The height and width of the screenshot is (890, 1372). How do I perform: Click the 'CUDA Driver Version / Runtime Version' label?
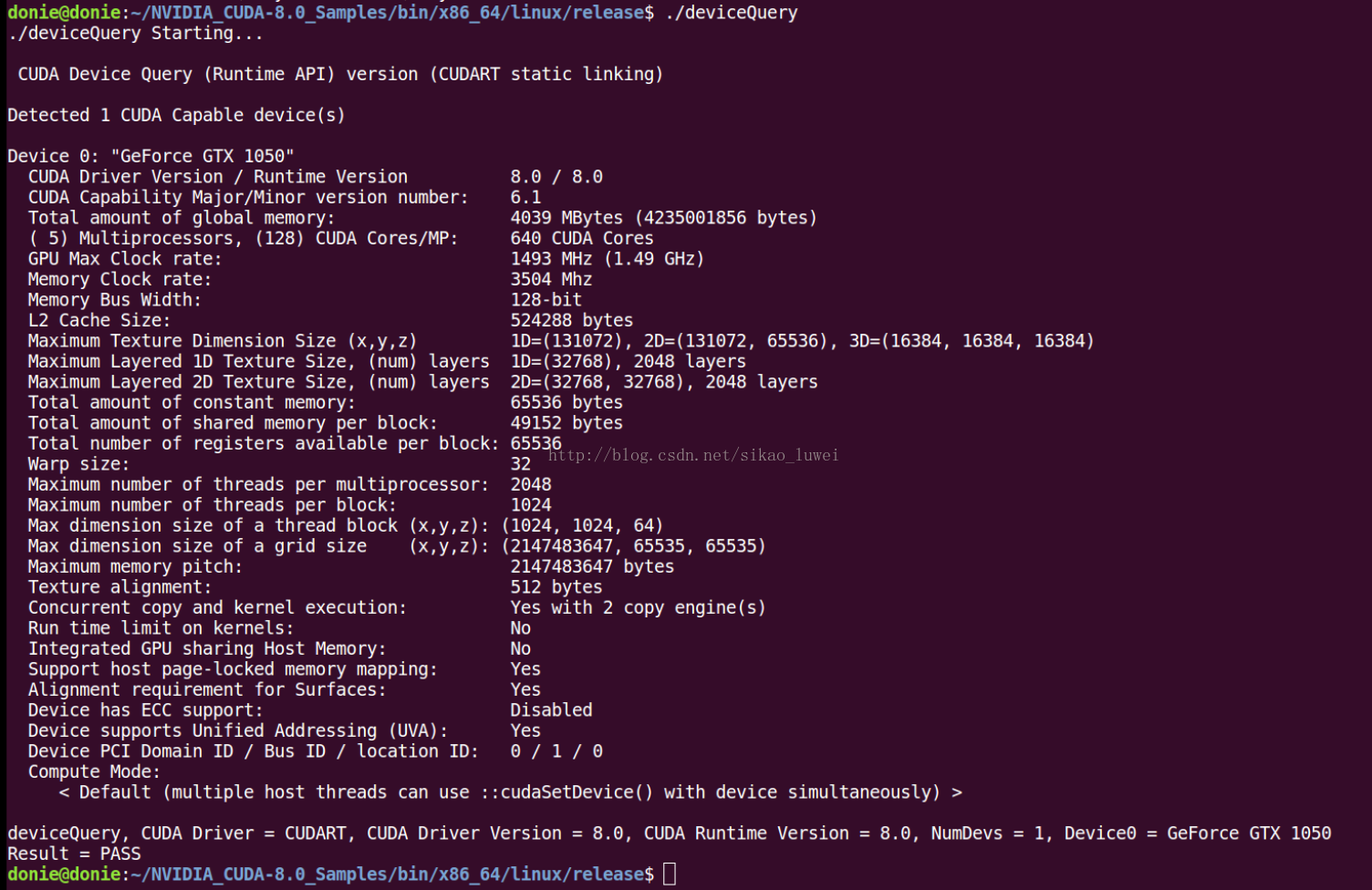(218, 177)
